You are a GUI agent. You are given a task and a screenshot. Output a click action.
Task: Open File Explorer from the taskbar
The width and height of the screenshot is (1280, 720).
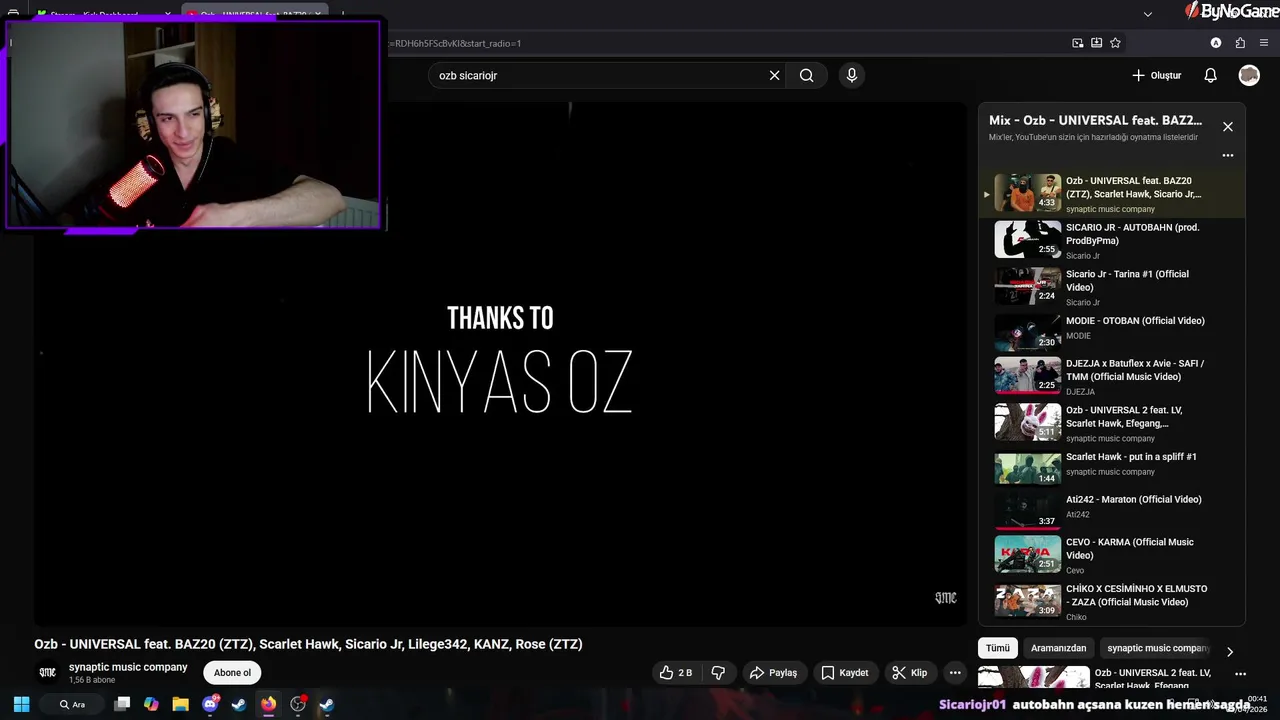[x=180, y=704]
